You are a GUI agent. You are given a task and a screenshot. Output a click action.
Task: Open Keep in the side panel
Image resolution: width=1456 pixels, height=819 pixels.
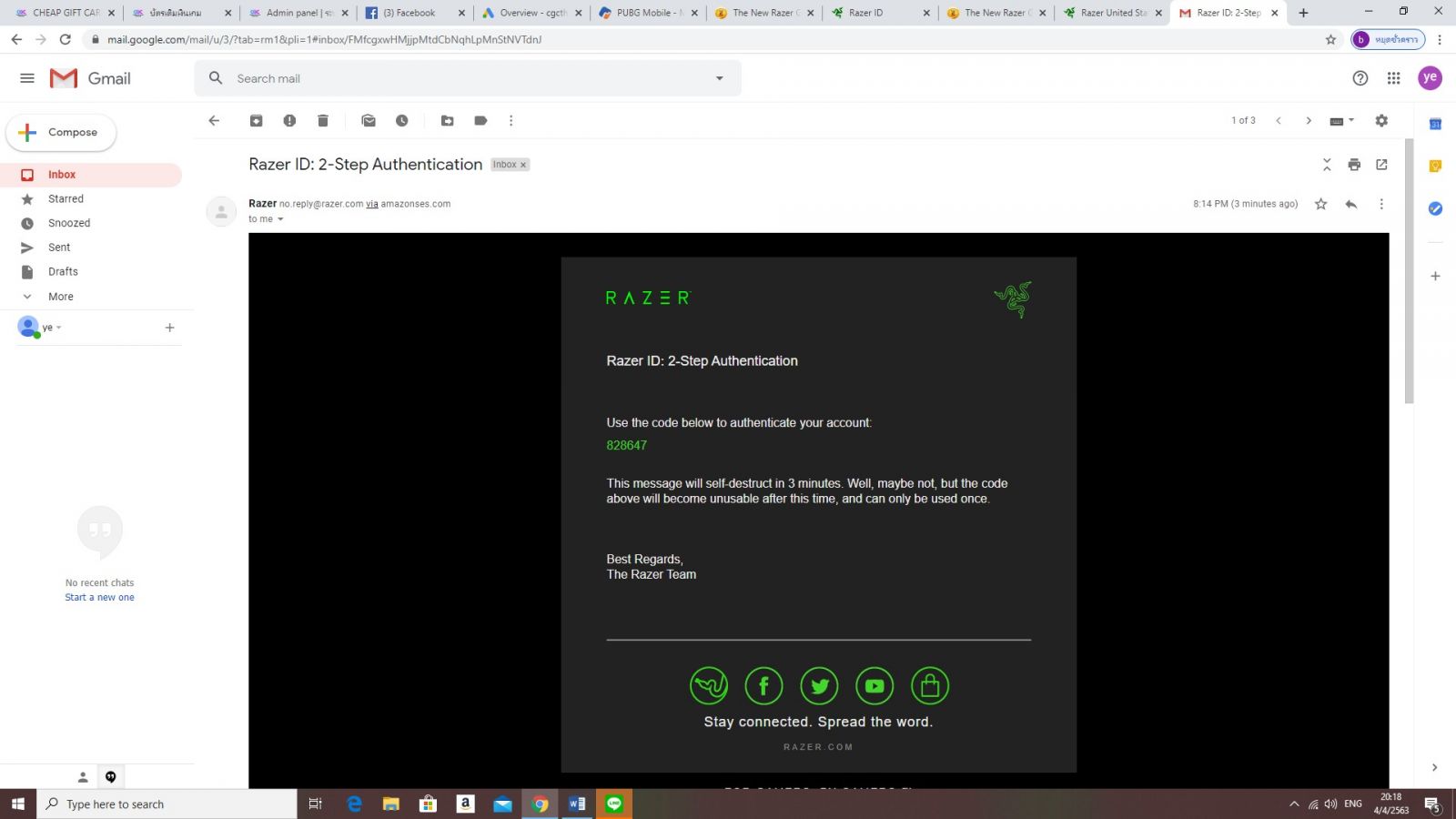point(1435,166)
